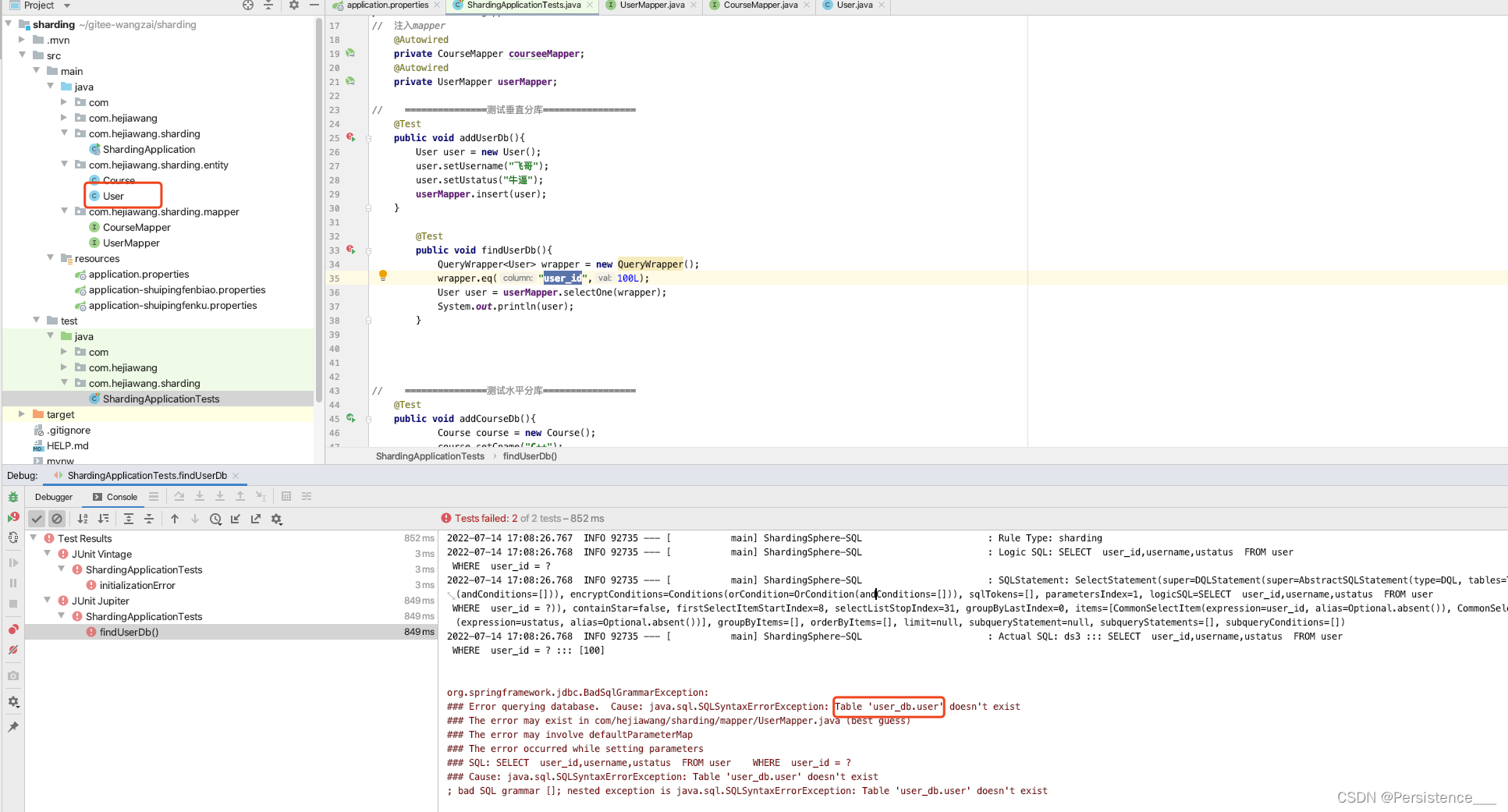Viewport: 1508px width, 812px height.
Task: Click run gutter icon beside addCourseDb
Action: pos(351,418)
